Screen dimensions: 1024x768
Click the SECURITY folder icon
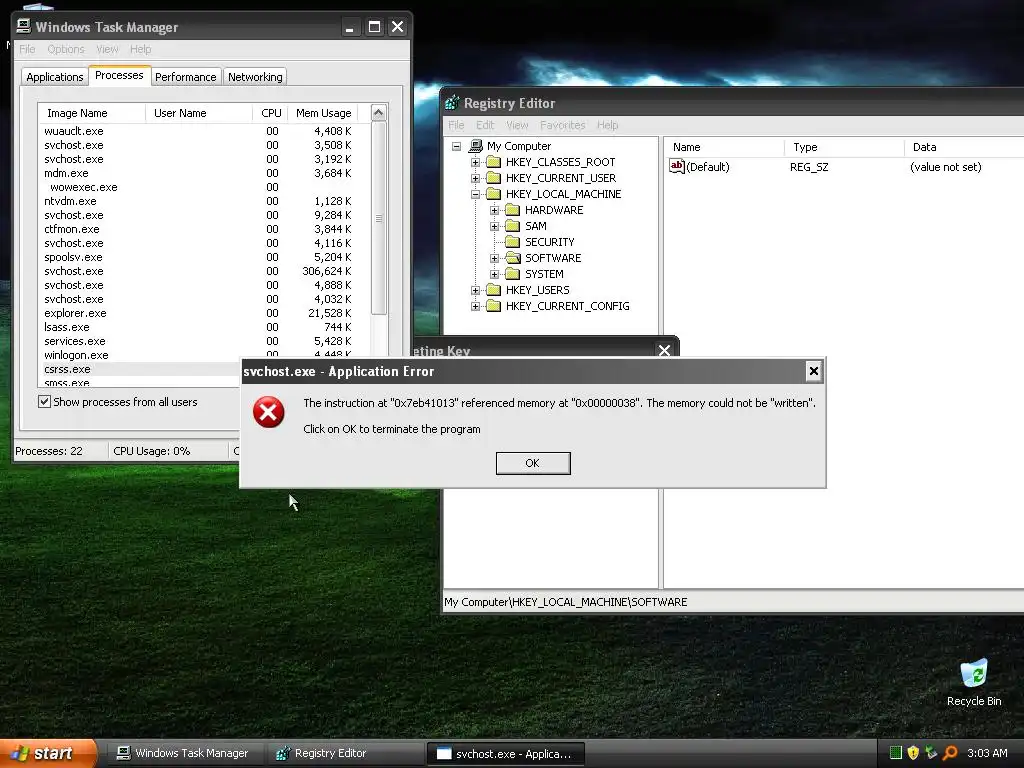[x=513, y=242]
